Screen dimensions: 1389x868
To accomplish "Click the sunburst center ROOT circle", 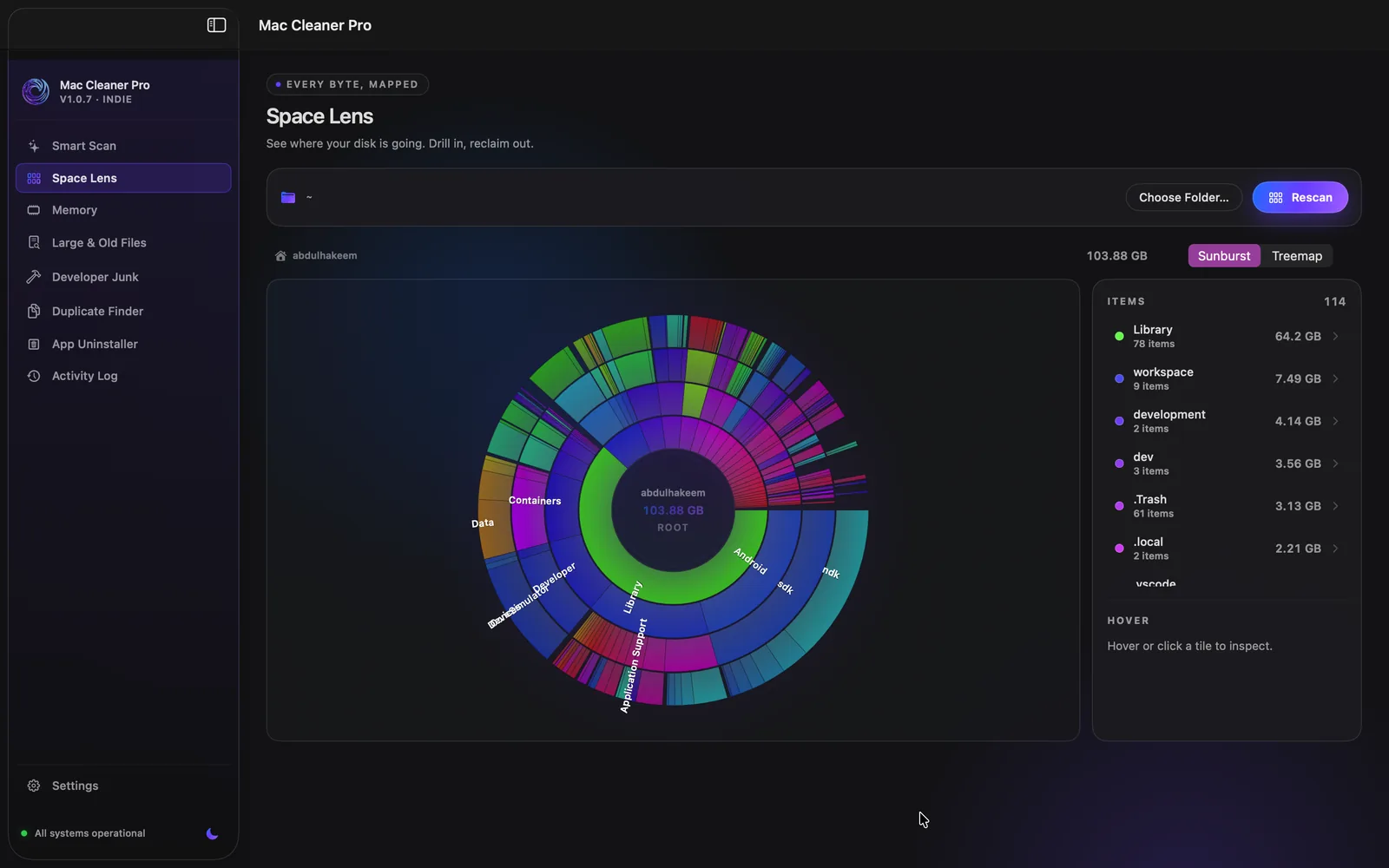I will 673,510.
